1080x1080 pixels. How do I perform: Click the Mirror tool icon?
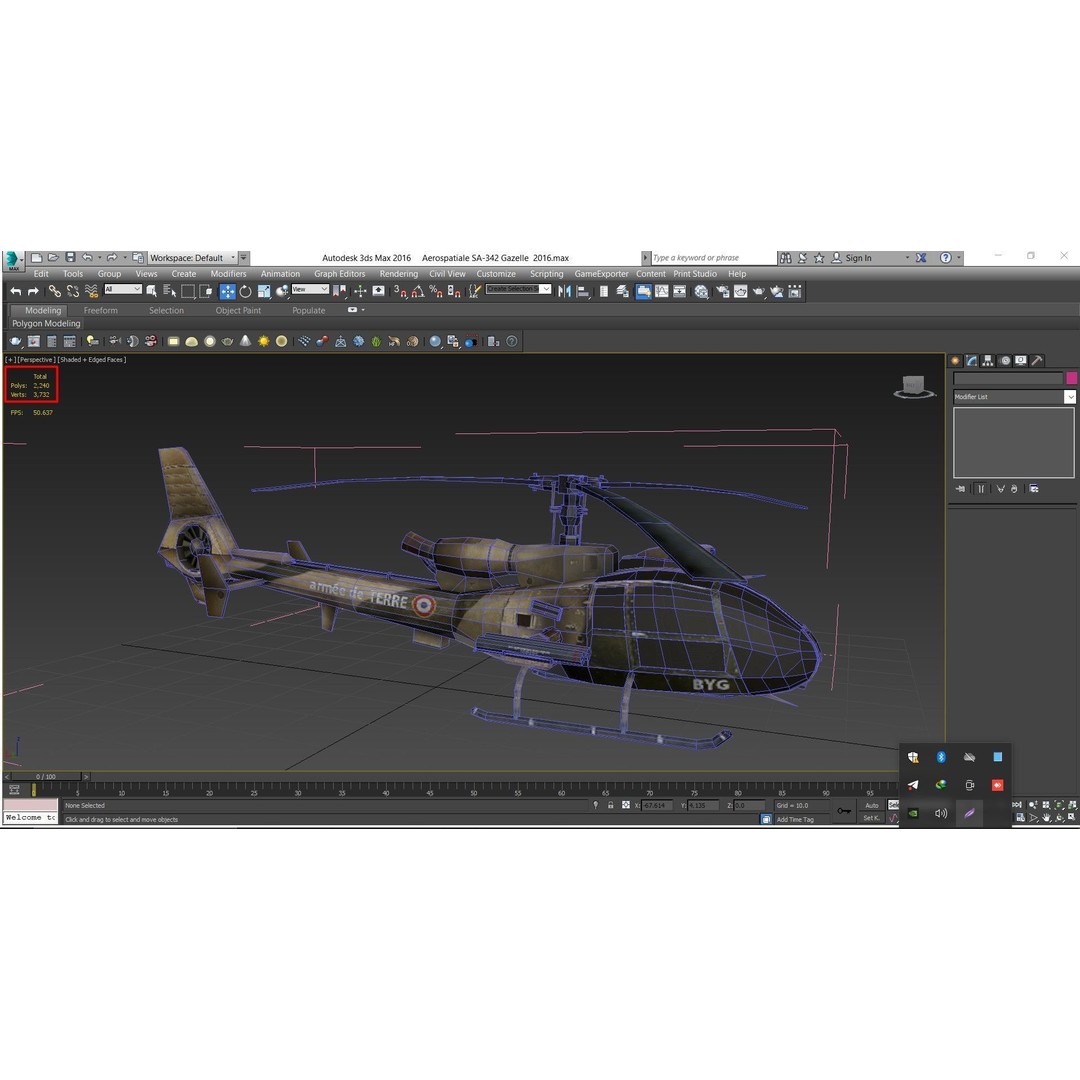(565, 292)
